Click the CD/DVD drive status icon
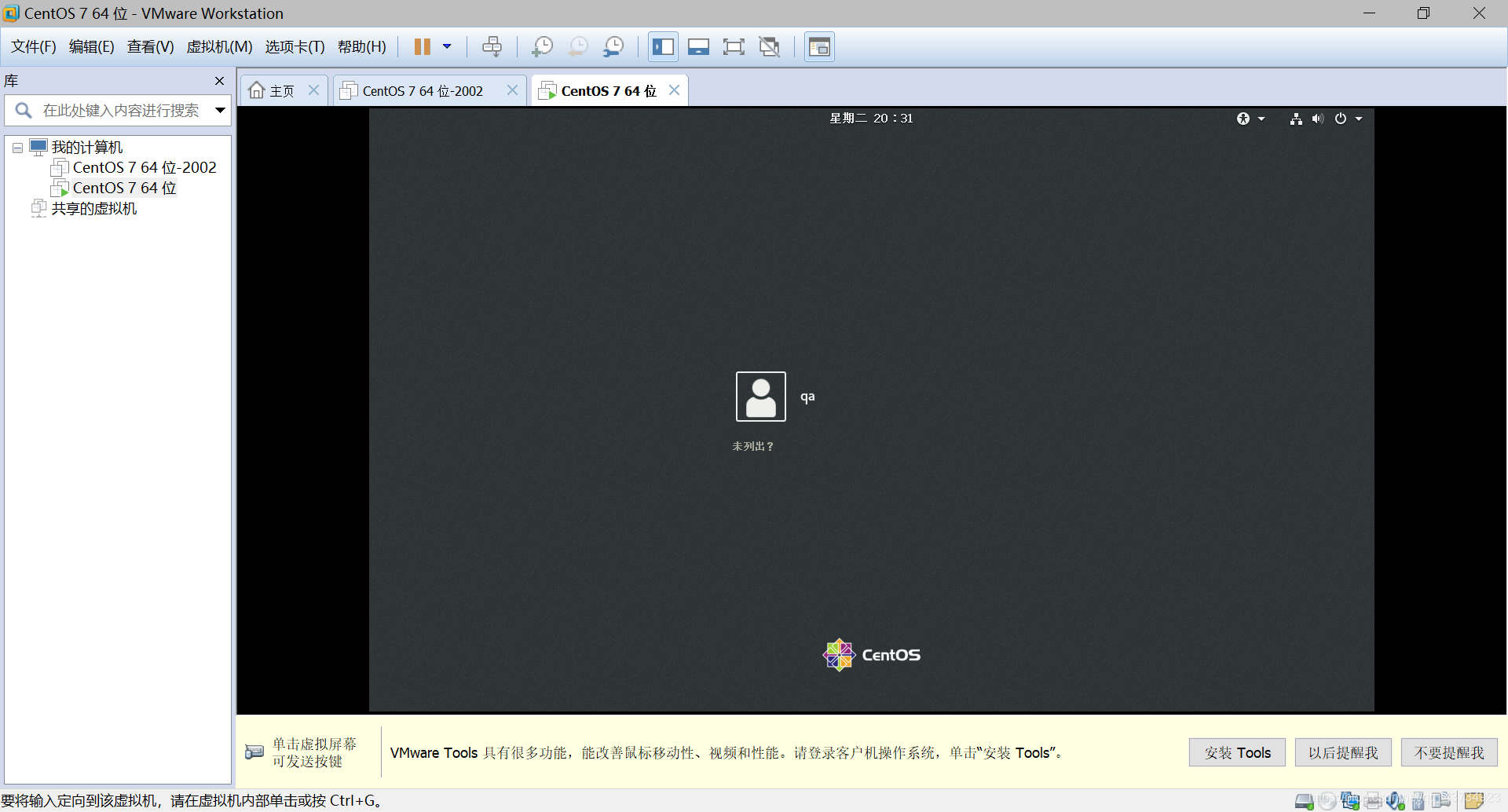This screenshot has width=1508, height=812. point(1327,801)
